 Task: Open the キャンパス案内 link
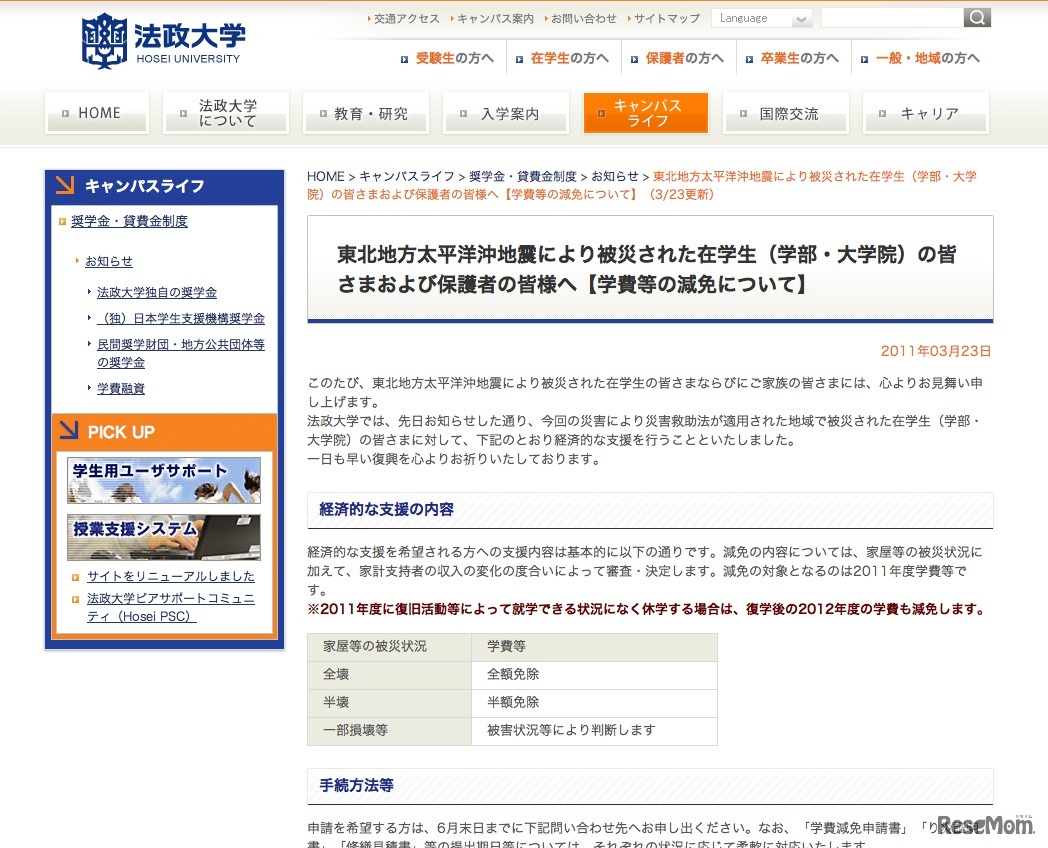pos(495,19)
